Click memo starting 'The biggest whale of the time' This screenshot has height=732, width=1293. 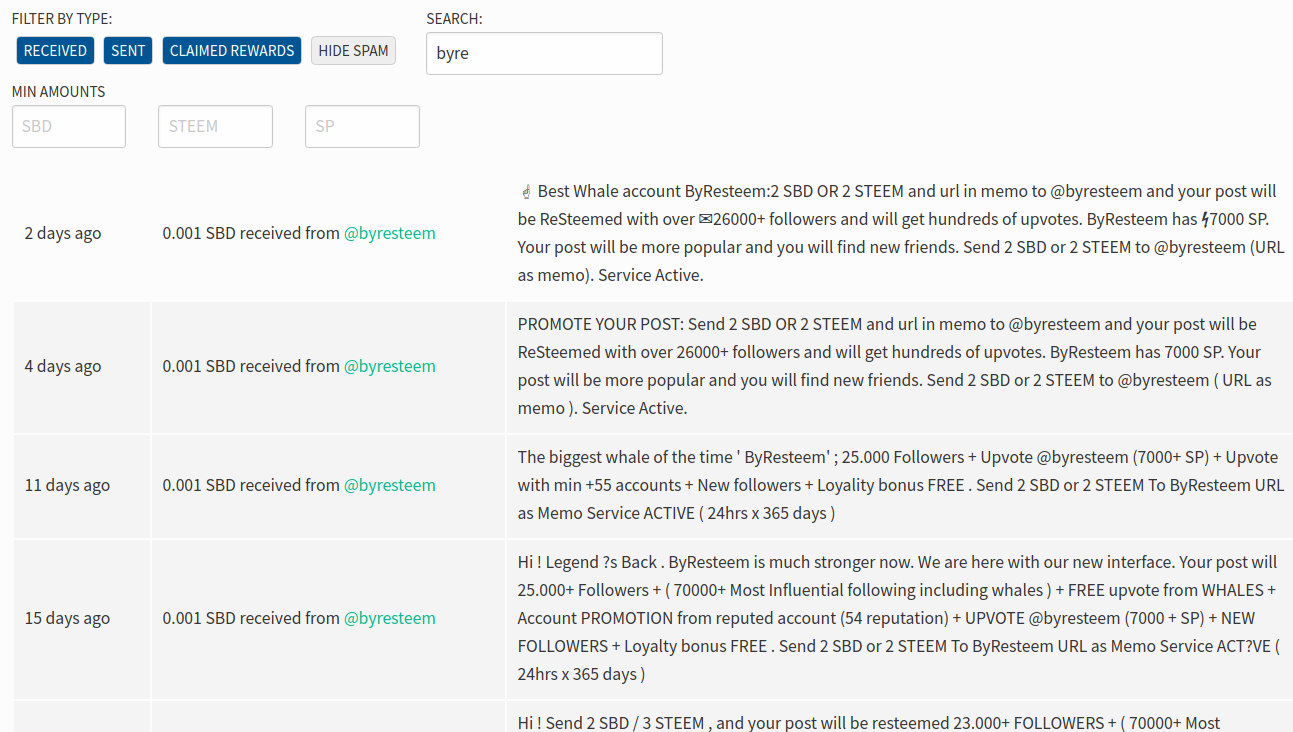pos(900,485)
